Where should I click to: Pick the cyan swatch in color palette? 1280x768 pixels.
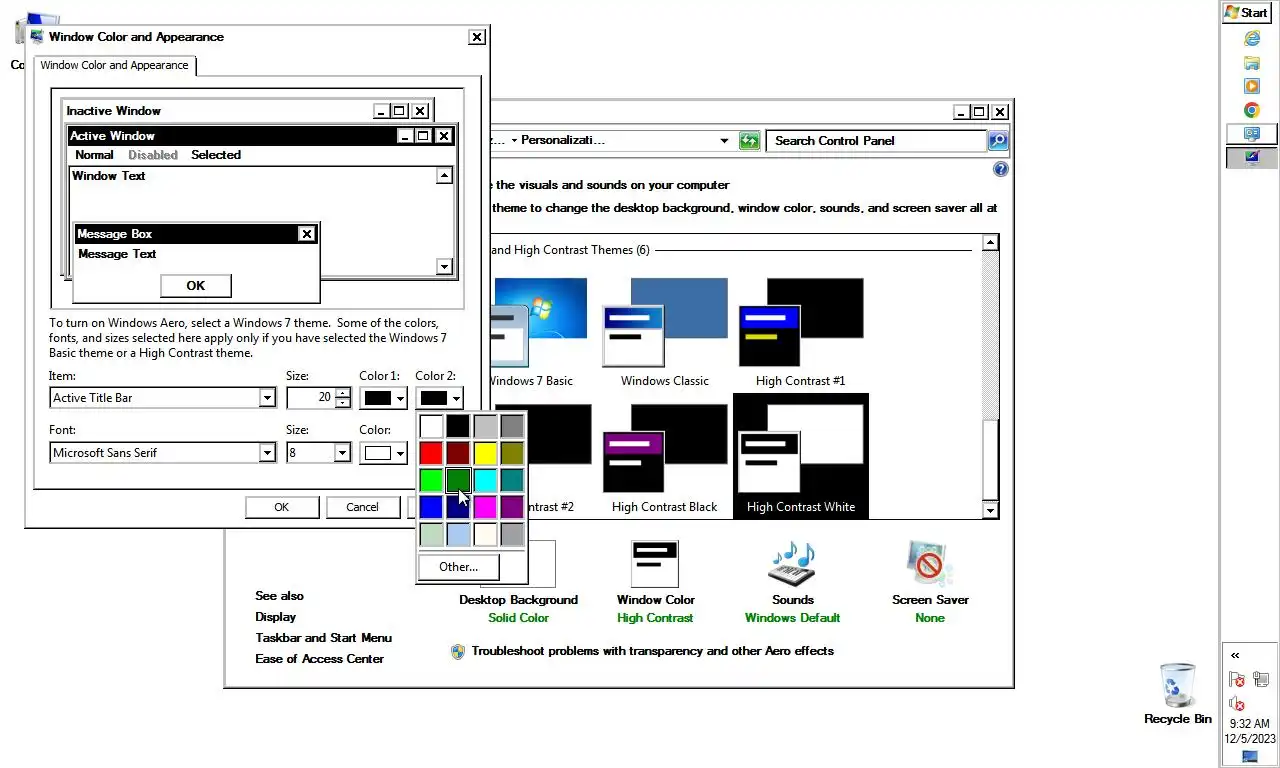coord(485,481)
